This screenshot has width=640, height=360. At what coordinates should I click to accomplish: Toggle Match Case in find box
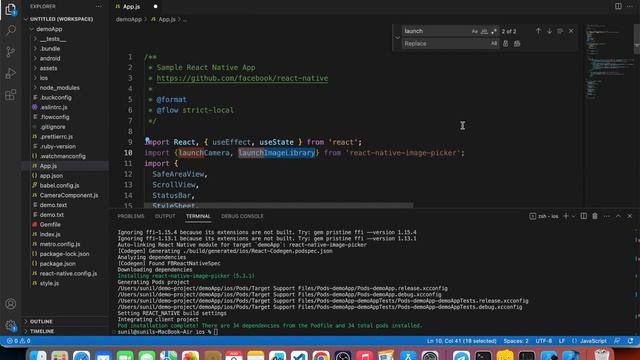[x=474, y=31]
